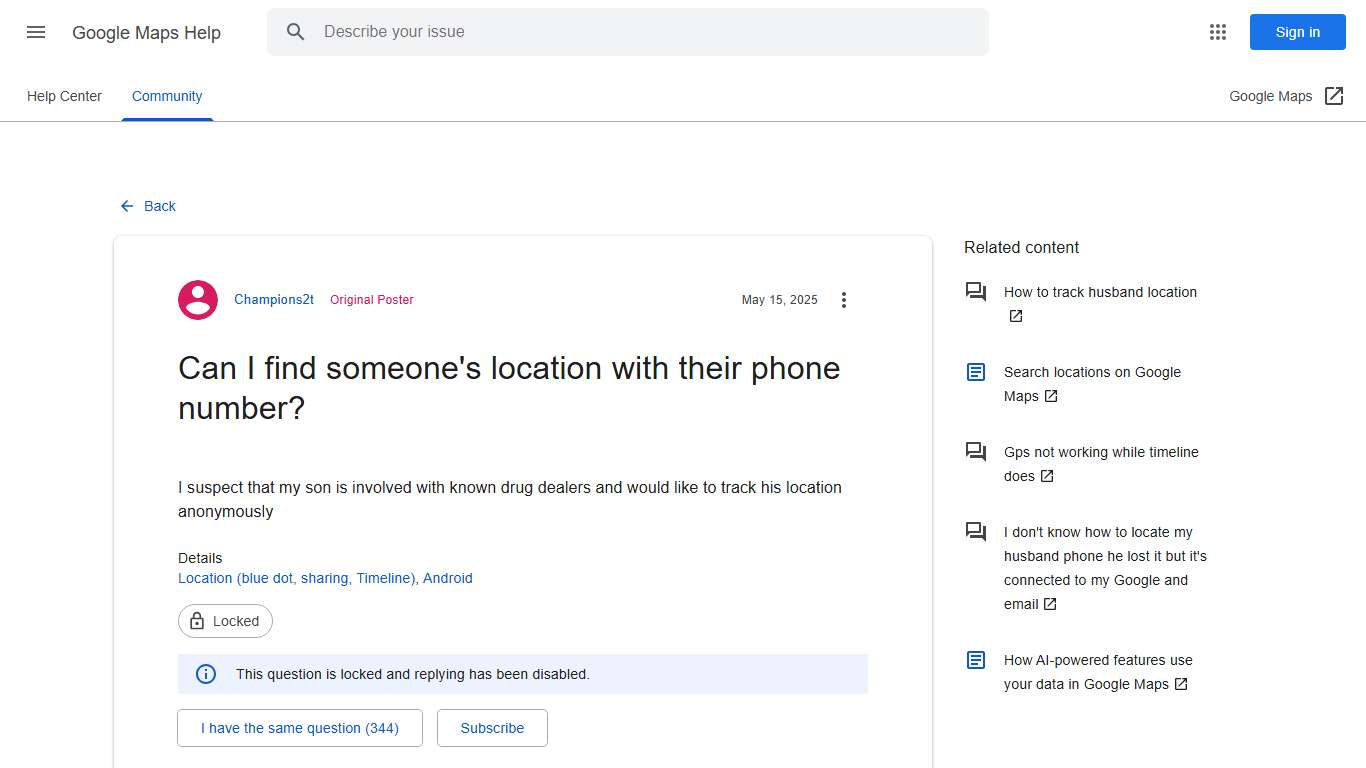Screen dimensions: 1366x768
Task: Switch to the Help Center tab
Action: (x=64, y=95)
